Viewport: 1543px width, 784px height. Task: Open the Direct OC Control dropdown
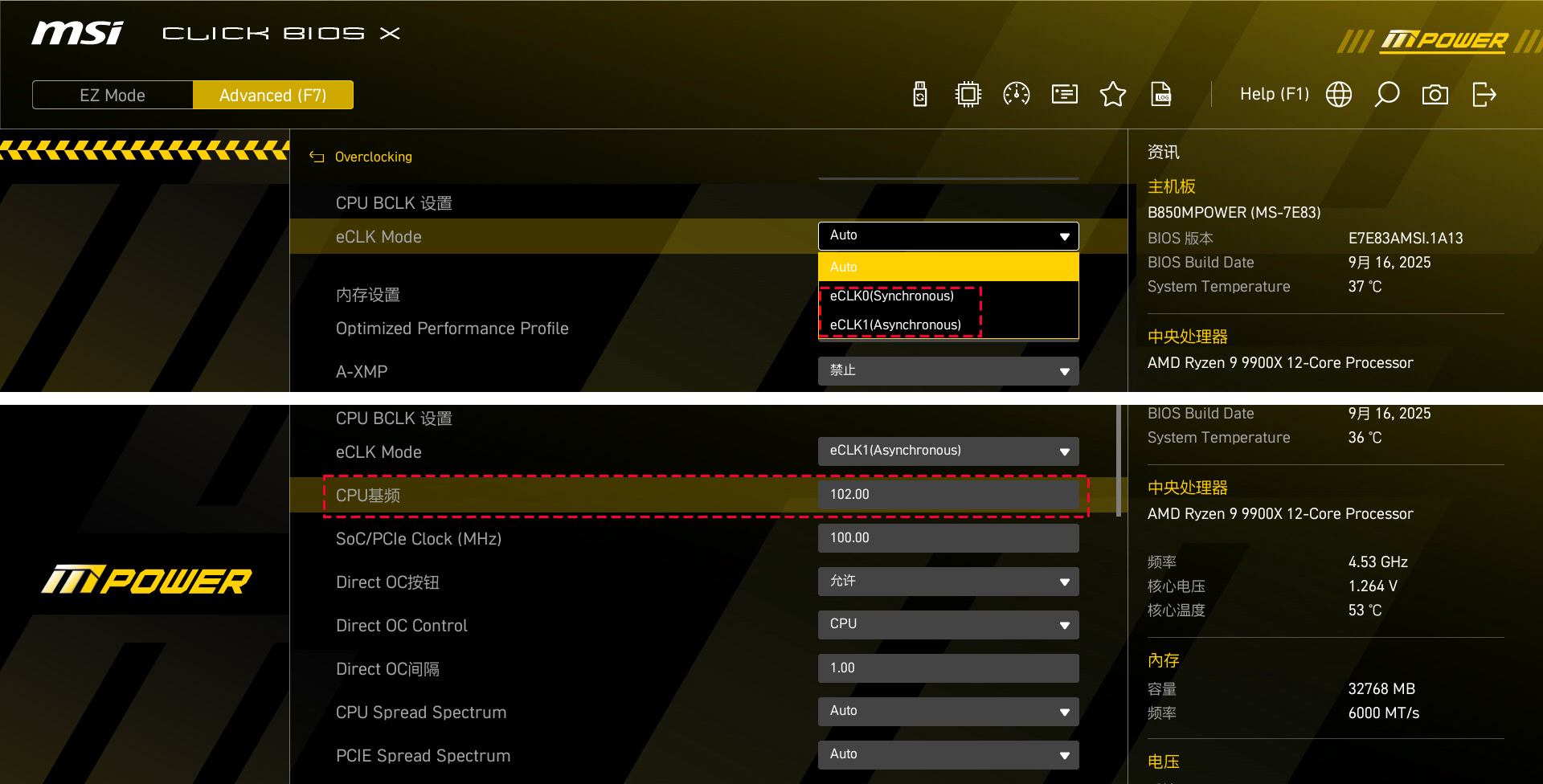948,625
